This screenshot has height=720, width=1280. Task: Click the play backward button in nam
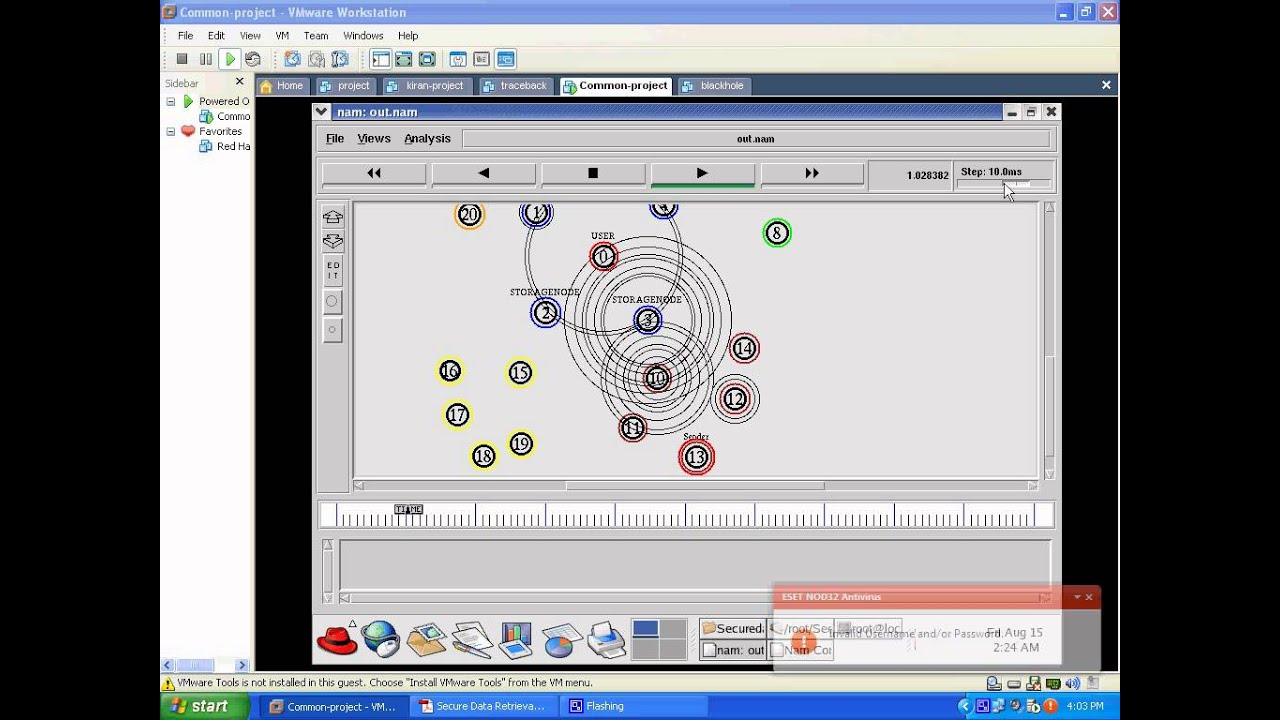click(484, 174)
